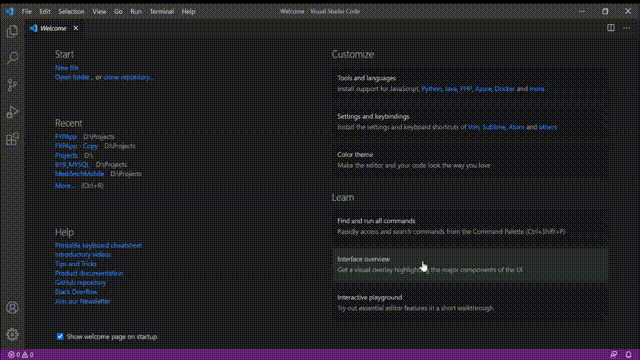Click the Split Editor icon
The height and width of the screenshot is (360, 640).
(611, 28)
